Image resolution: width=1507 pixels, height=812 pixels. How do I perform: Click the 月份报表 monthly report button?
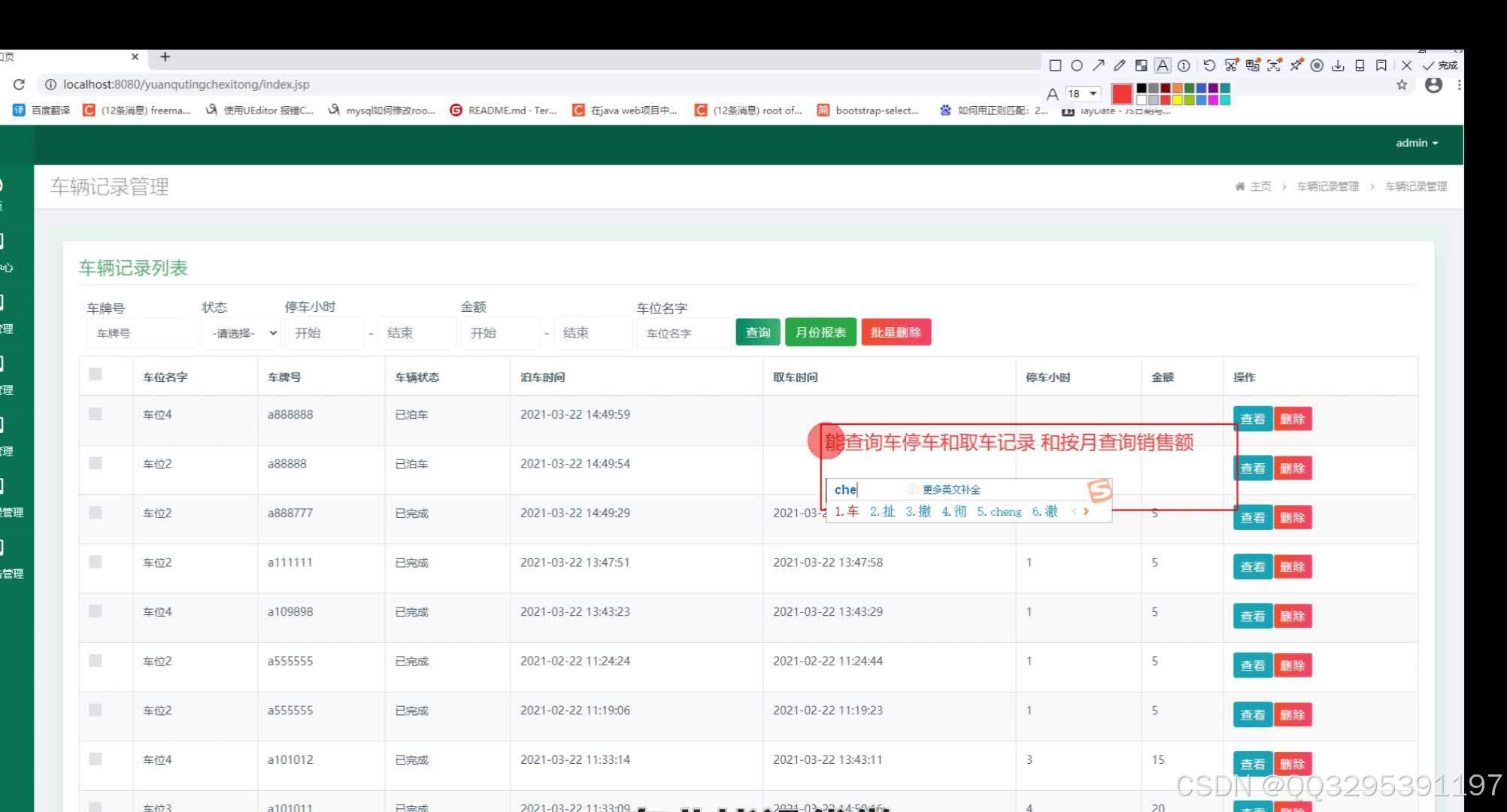820,332
